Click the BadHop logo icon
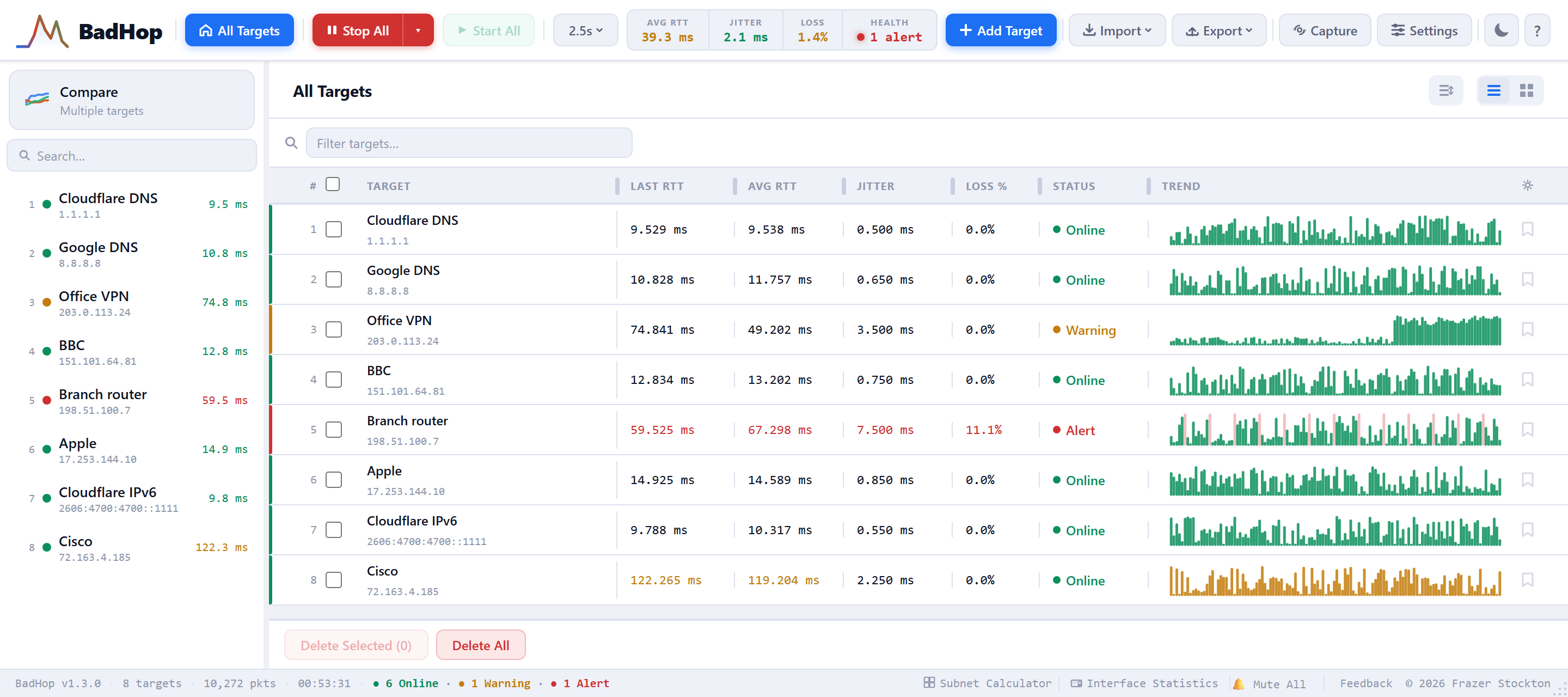1568x697 pixels. click(42, 30)
